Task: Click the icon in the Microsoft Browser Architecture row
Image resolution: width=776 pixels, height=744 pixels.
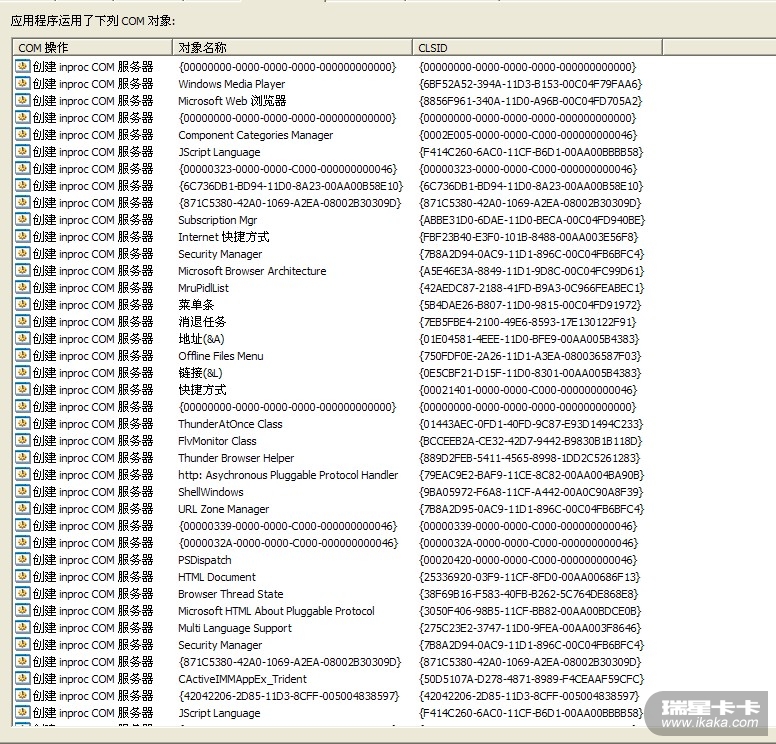Action: click(23, 270)
